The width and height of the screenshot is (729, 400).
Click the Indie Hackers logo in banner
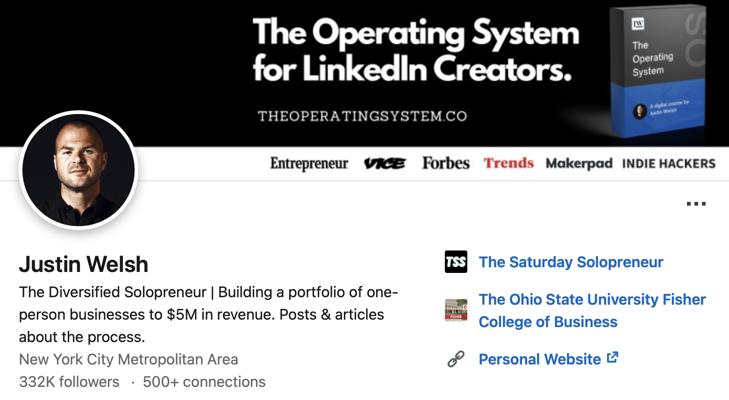[x=669, y=164]
